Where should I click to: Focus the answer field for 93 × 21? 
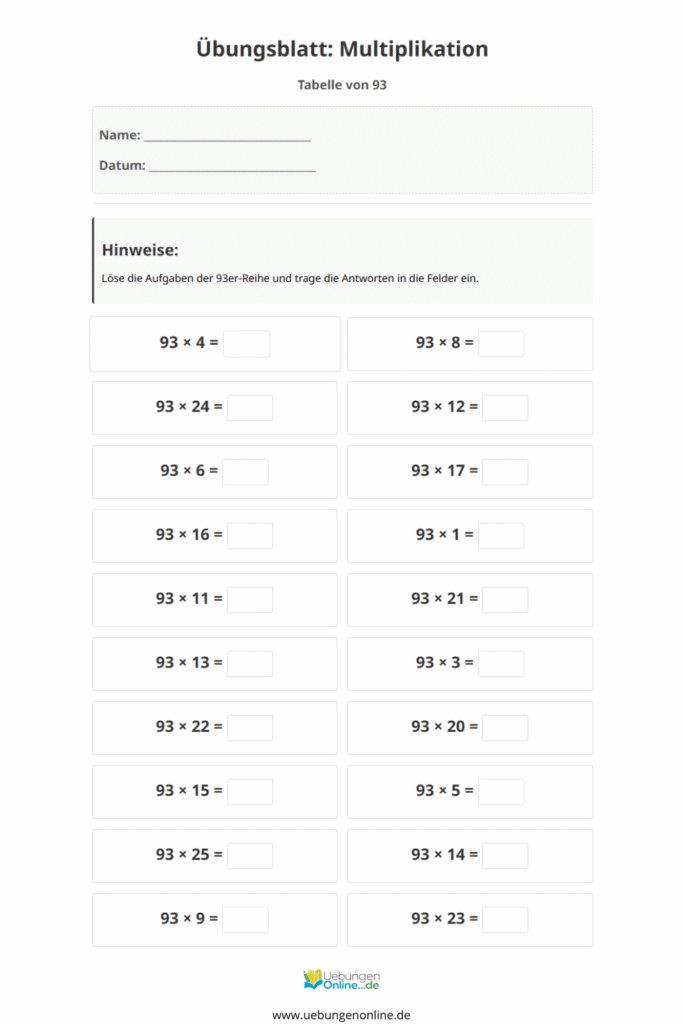(x=505, y=600)
